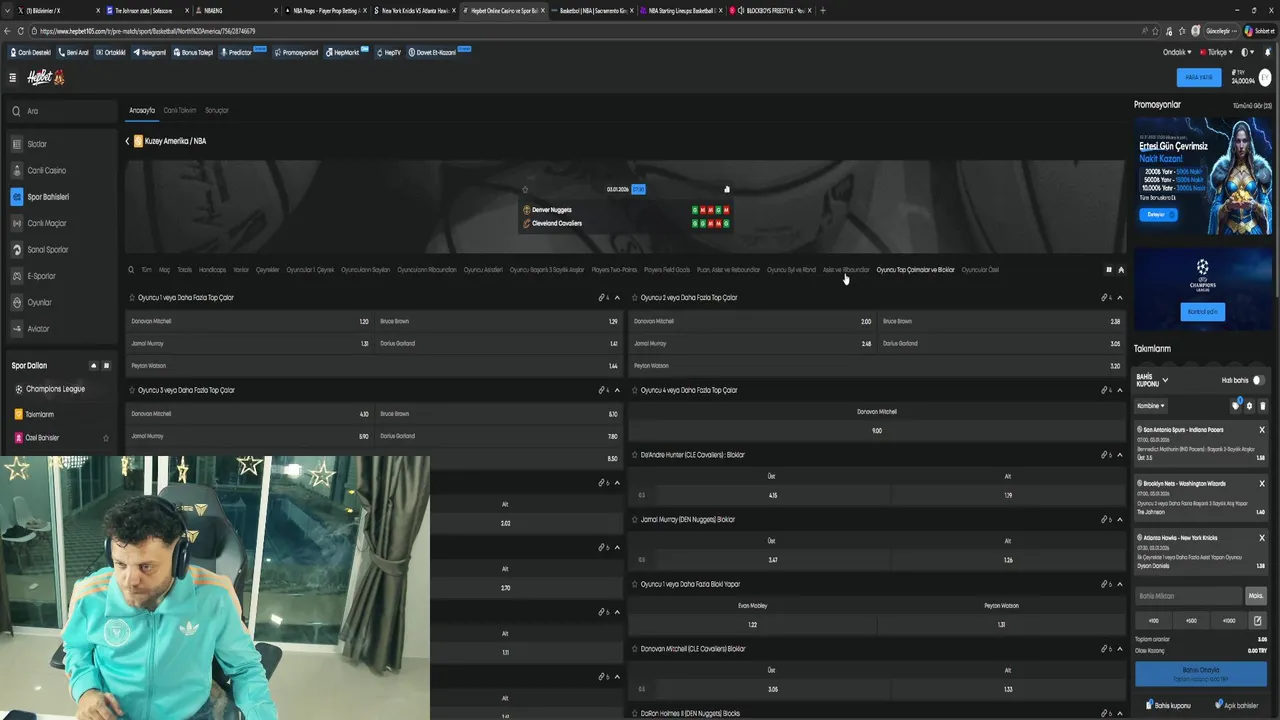Toggle the Hızlı bahis switch
1280x720 pixels.
tap(1258, 380)
